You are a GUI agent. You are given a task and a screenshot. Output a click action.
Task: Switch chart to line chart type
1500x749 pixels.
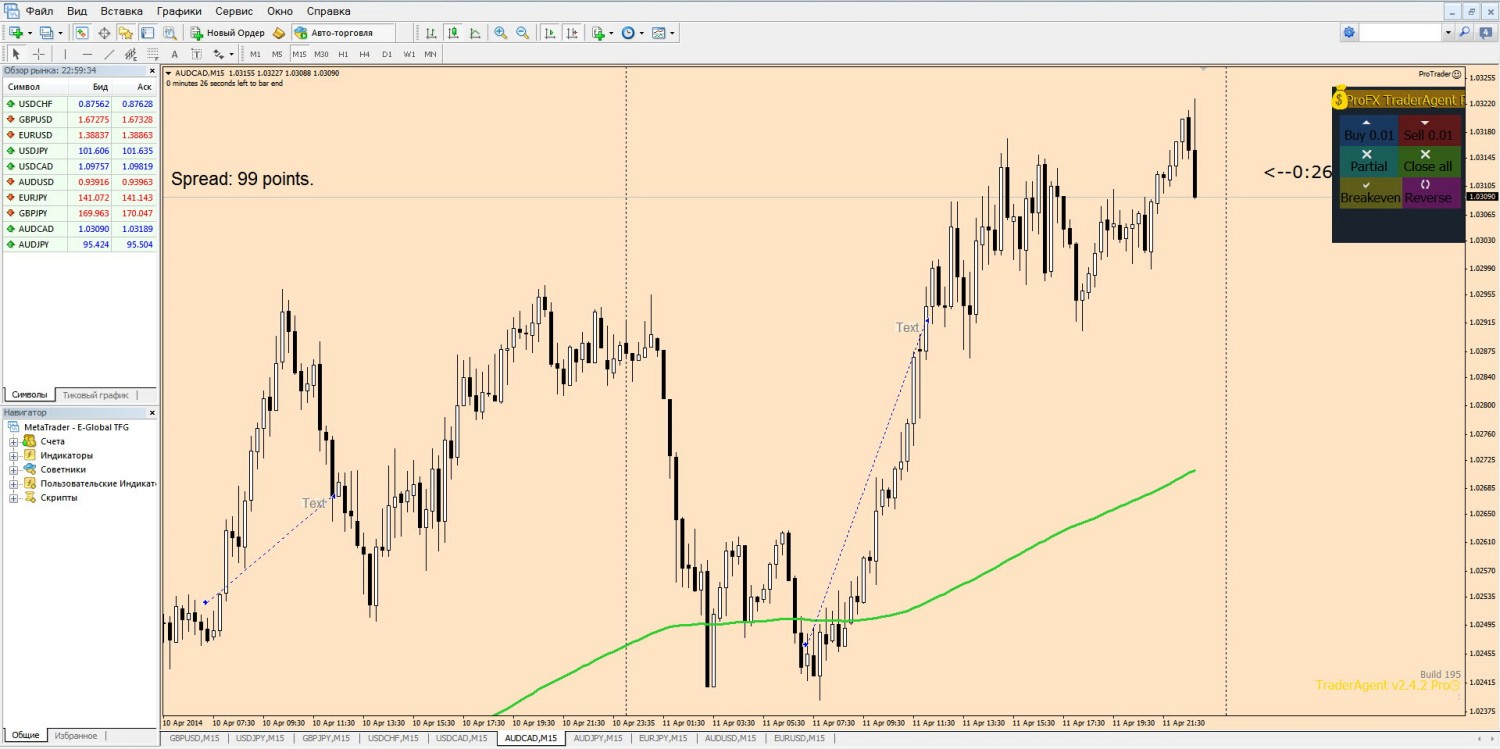click(x=475, y=33)
